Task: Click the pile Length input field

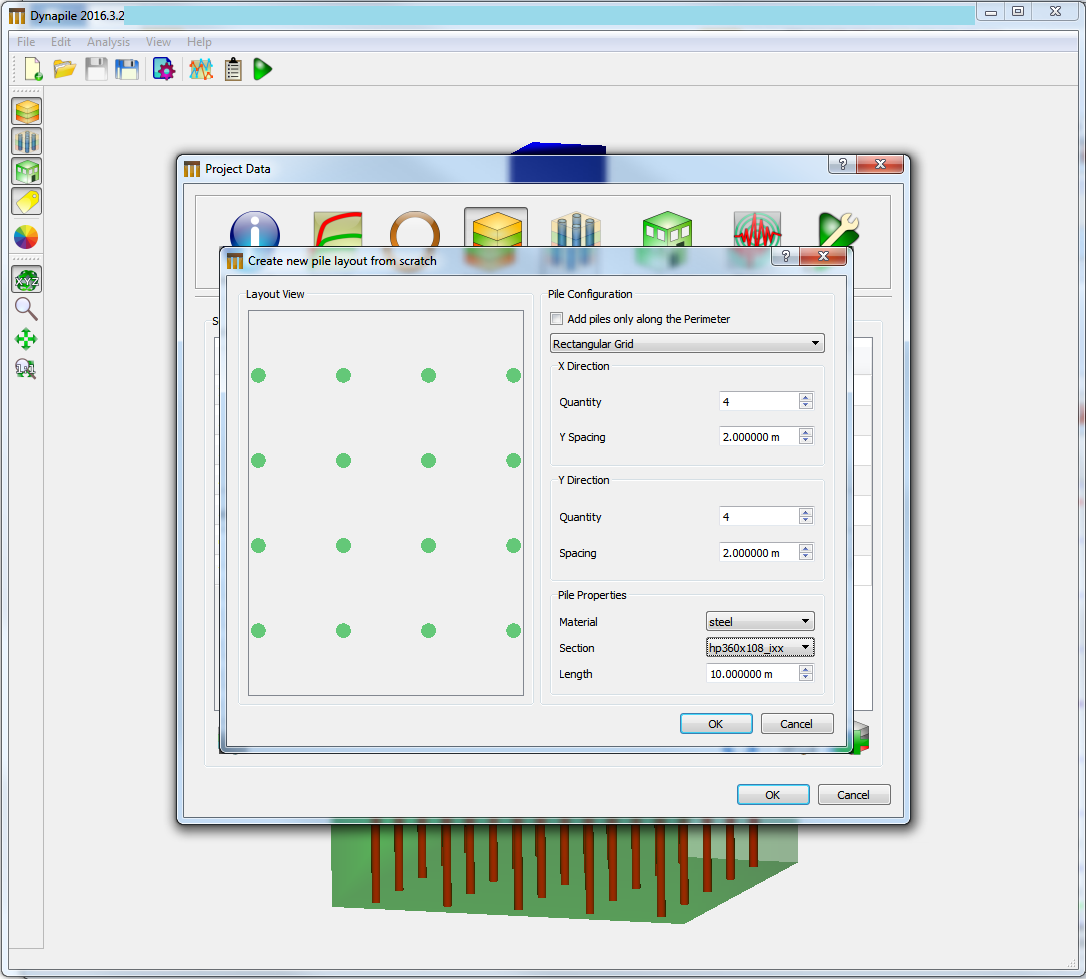Action: click(x=753, y=674)
